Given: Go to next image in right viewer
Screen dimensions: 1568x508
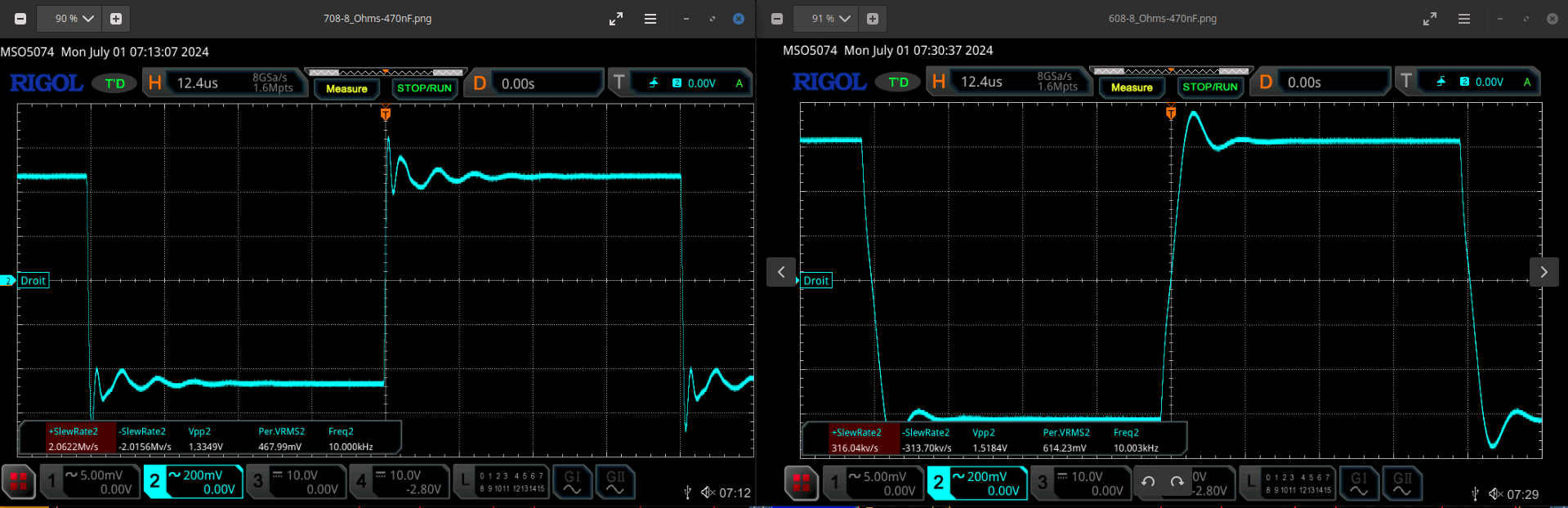Looking at the screenshot, I should (x=1543, y=272).
